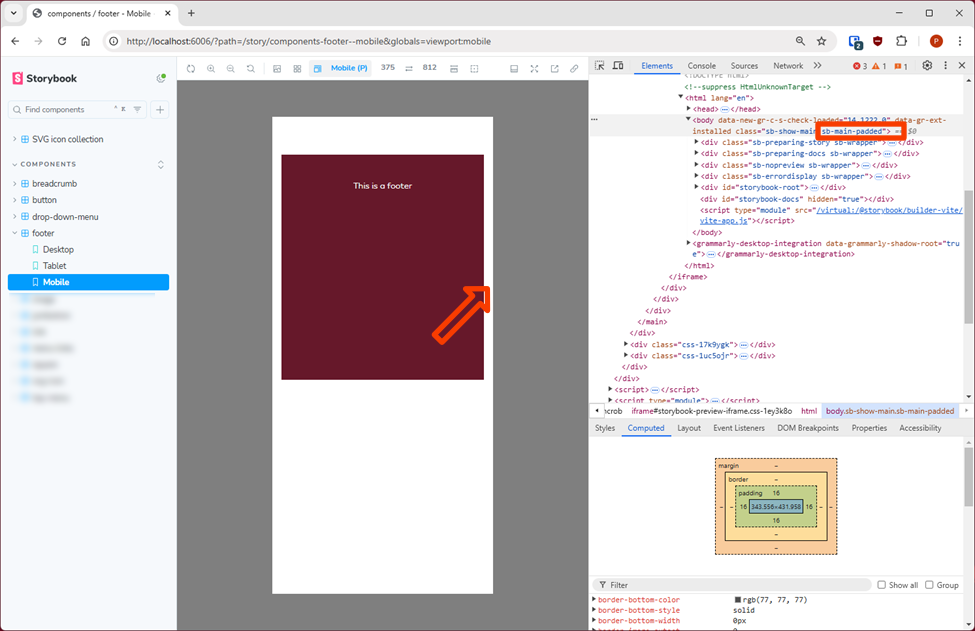975x631 pixels.
Task: Expand all components with the chevron toggle
Action: click(160, 165)
